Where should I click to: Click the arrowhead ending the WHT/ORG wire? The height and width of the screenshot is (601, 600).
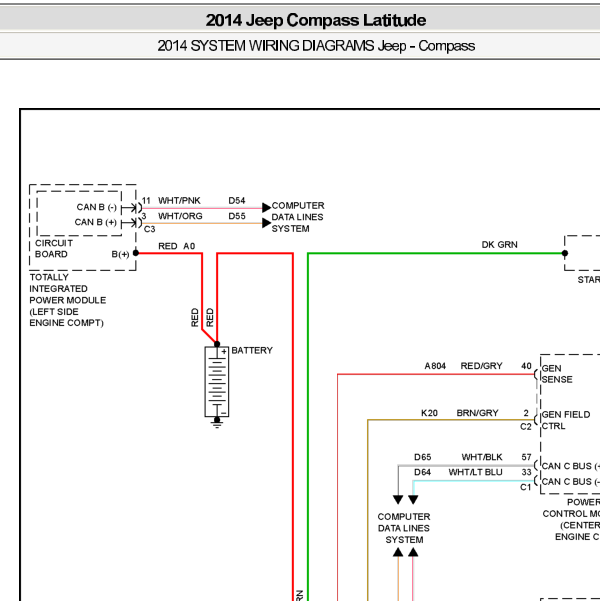coord(266,223)
